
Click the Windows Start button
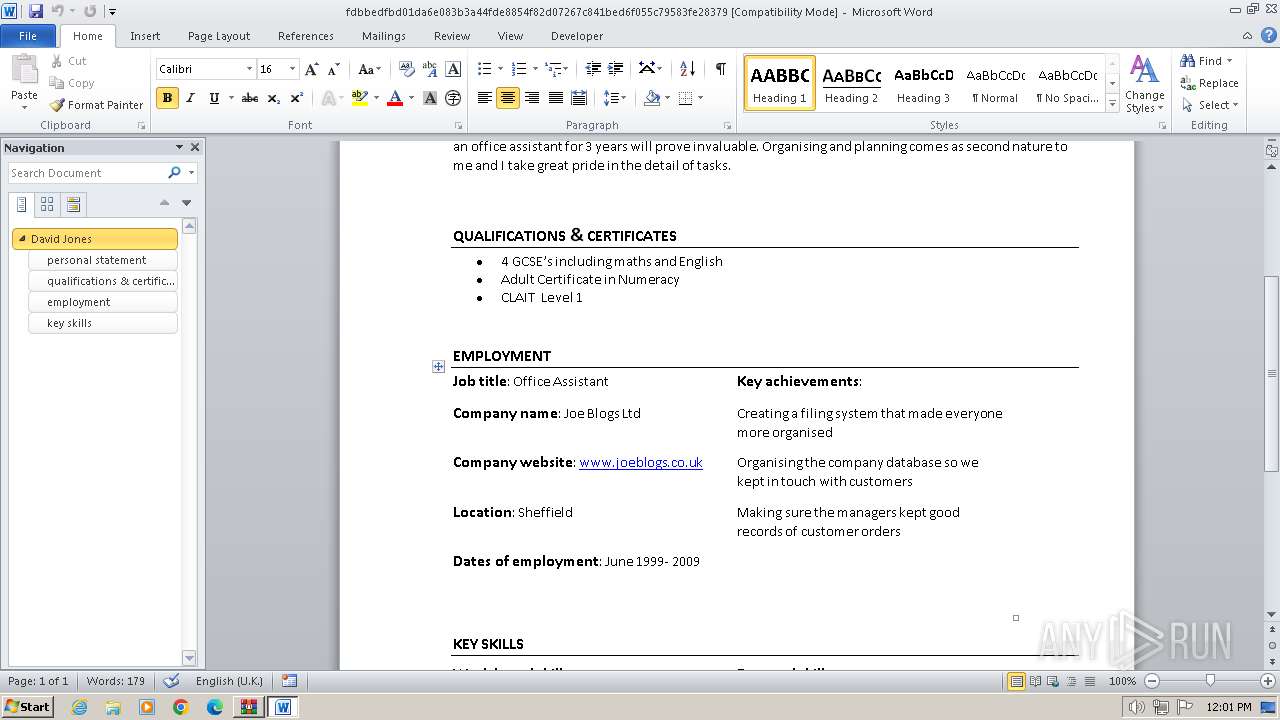tap(28, 707)
